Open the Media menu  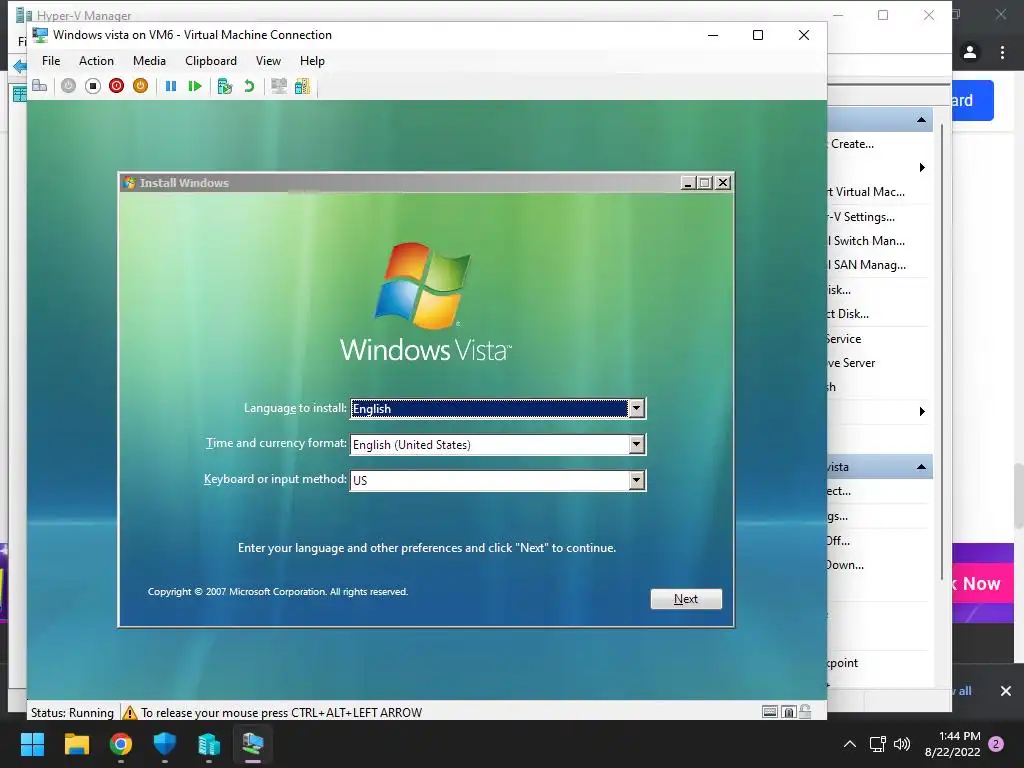tap(149, 61)
